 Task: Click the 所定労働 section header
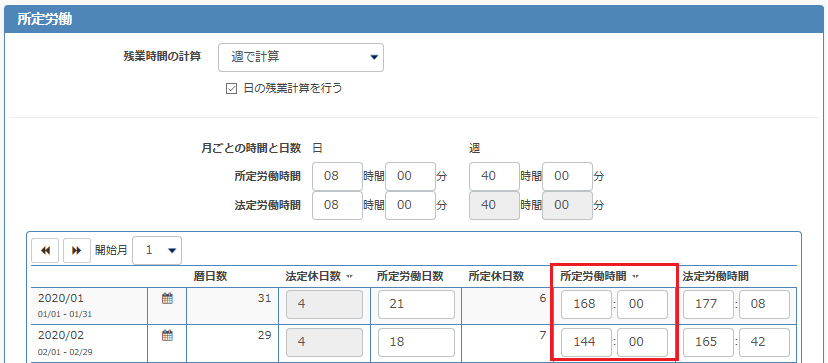click(x=414, y=20)
